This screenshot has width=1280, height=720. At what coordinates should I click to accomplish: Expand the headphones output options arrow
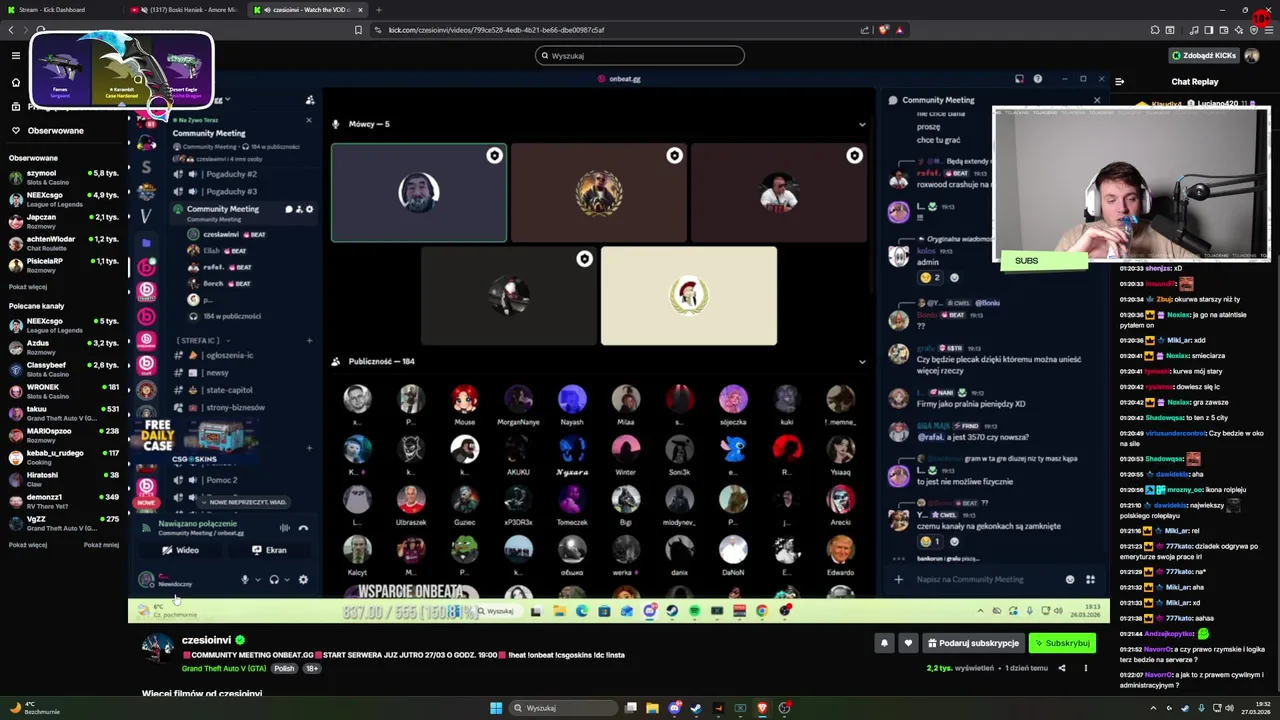click(x=286, y=580)
